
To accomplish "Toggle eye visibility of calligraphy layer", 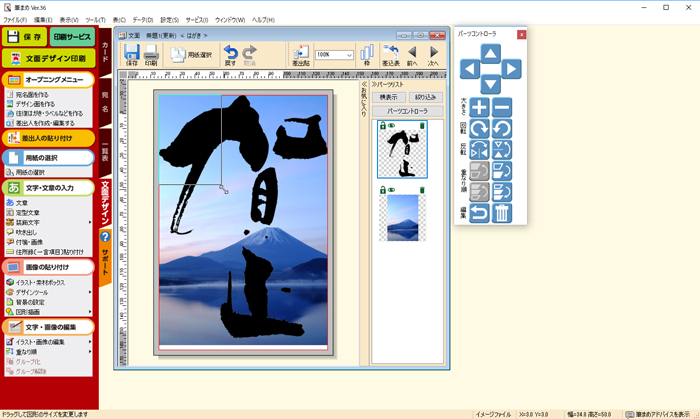I will tap(390, 125).
